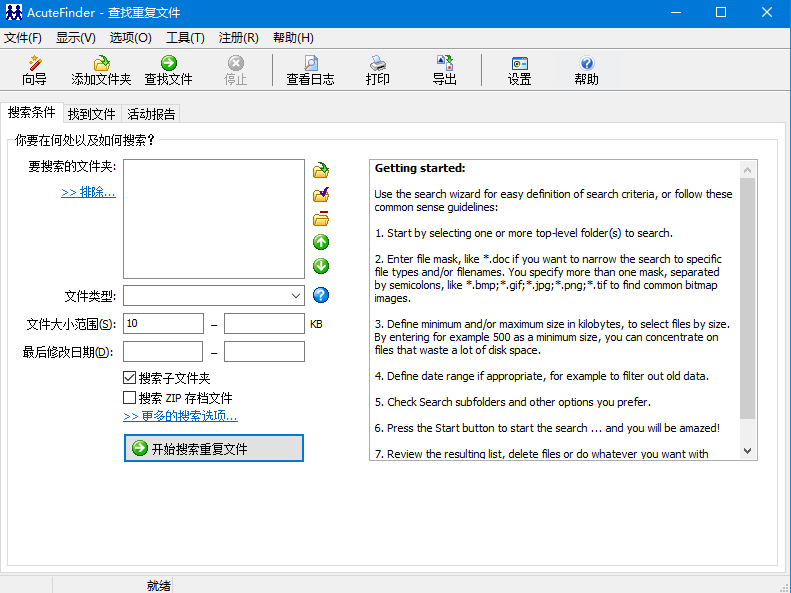This screenshot has width=791, height=593.
Task: Click the end date field of 最后修改日期
Action: (x=264, y=351)
